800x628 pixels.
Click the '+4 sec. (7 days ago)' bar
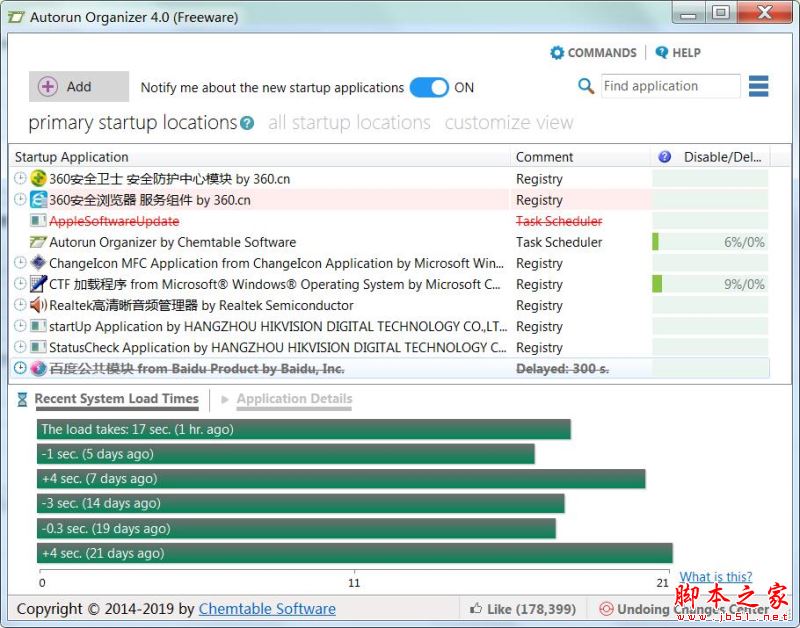coord(341,479)
